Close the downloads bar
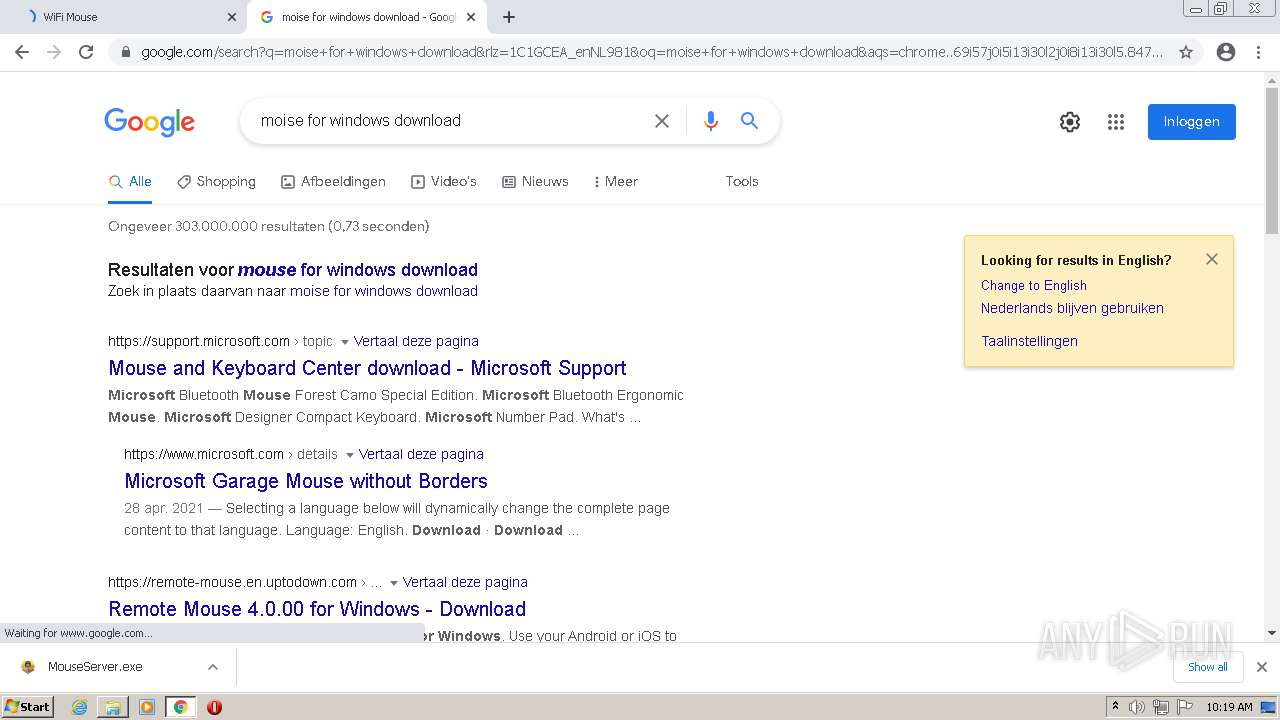 pyautogui.click(x=1262, y=667)
